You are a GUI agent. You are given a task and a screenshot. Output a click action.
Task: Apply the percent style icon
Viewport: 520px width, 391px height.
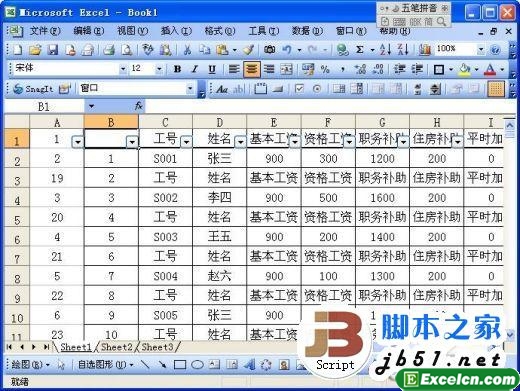[x=325, y=69]
